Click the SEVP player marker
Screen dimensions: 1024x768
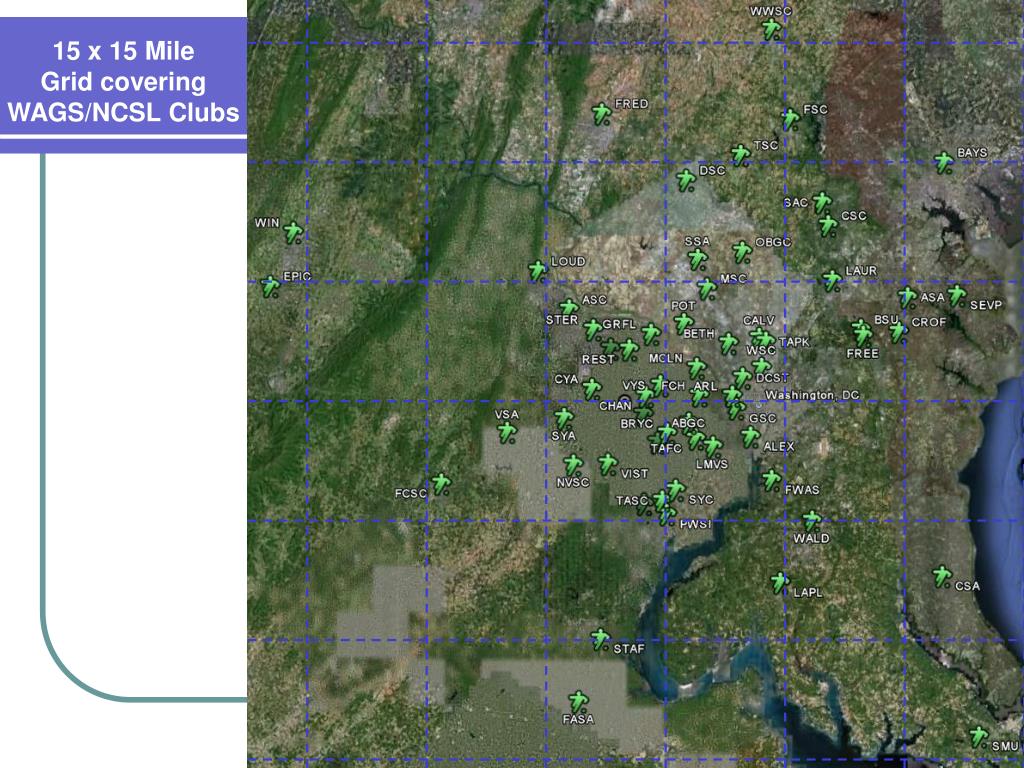point(957,295)
